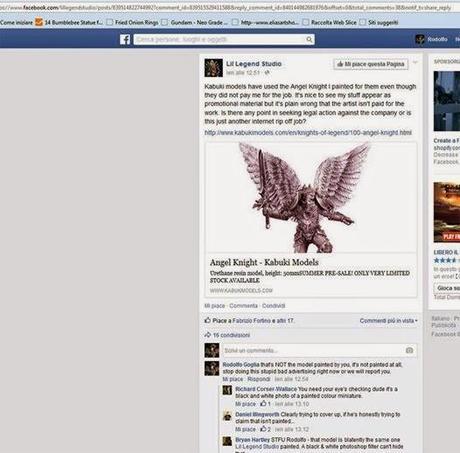Click thumbs-up icon beside 'Piace a'
This screenshot has width=460, height=453.
pyautogui.click(x=208, y=320)
